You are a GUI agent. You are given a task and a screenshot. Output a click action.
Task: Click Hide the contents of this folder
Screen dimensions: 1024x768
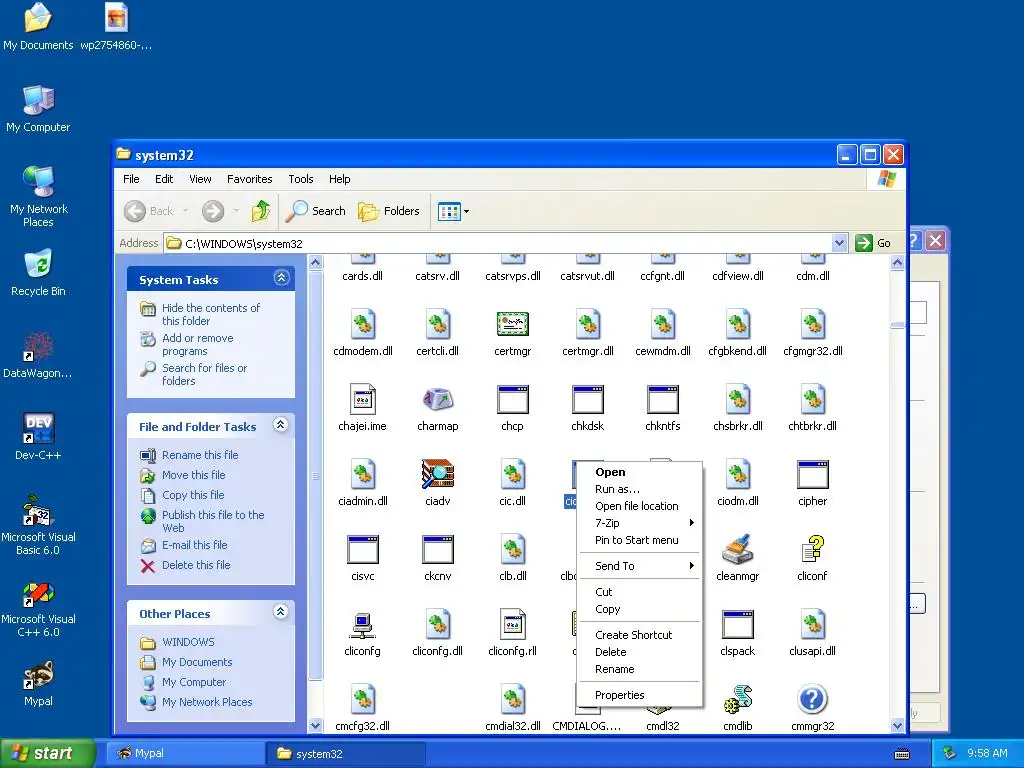click(x=210, y=314)
